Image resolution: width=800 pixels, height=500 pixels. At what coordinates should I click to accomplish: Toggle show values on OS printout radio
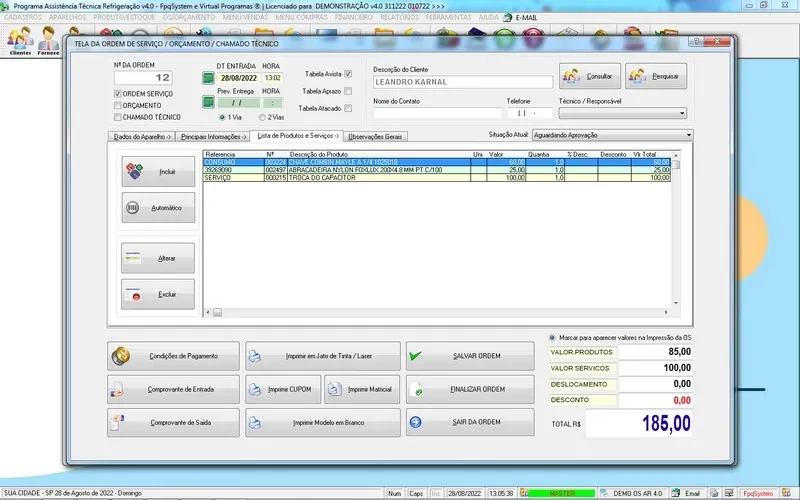click(x=552, y=337)
